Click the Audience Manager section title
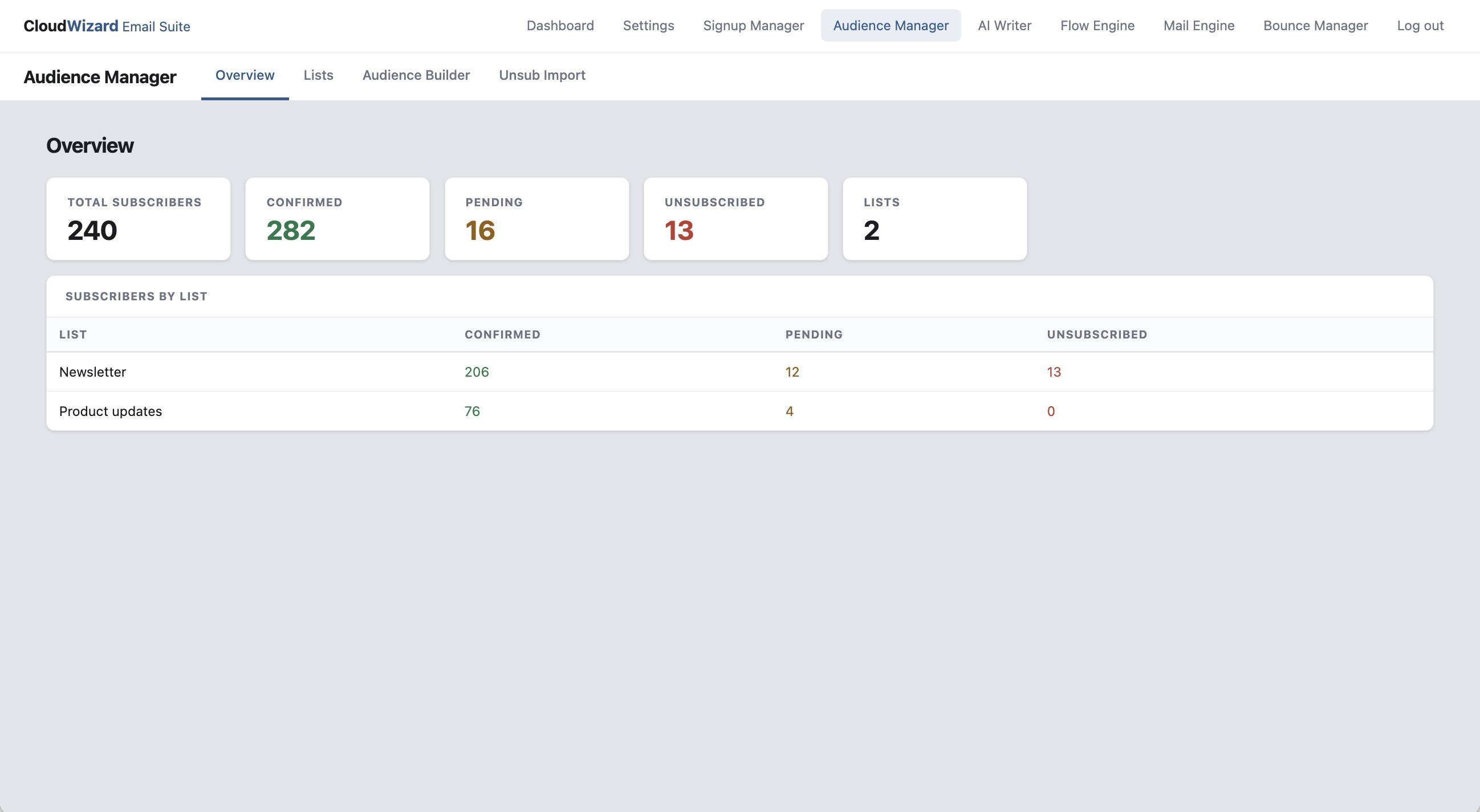The width and height of the screenshot is (1480, 812). tap(99, 77)
